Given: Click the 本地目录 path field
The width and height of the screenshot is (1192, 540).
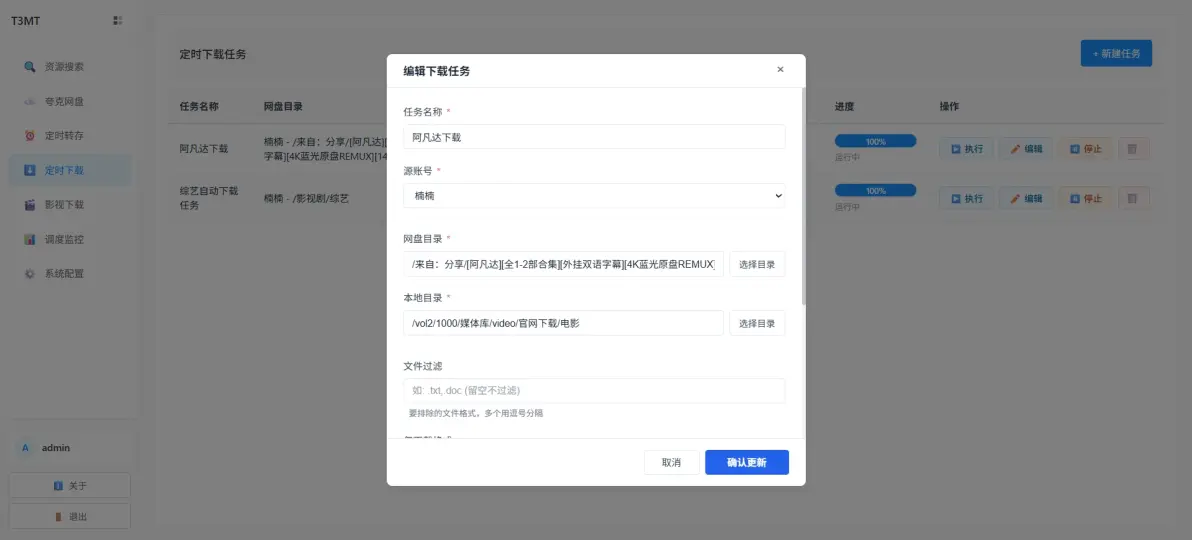Looking at the screenshot, I should [563, 322].
